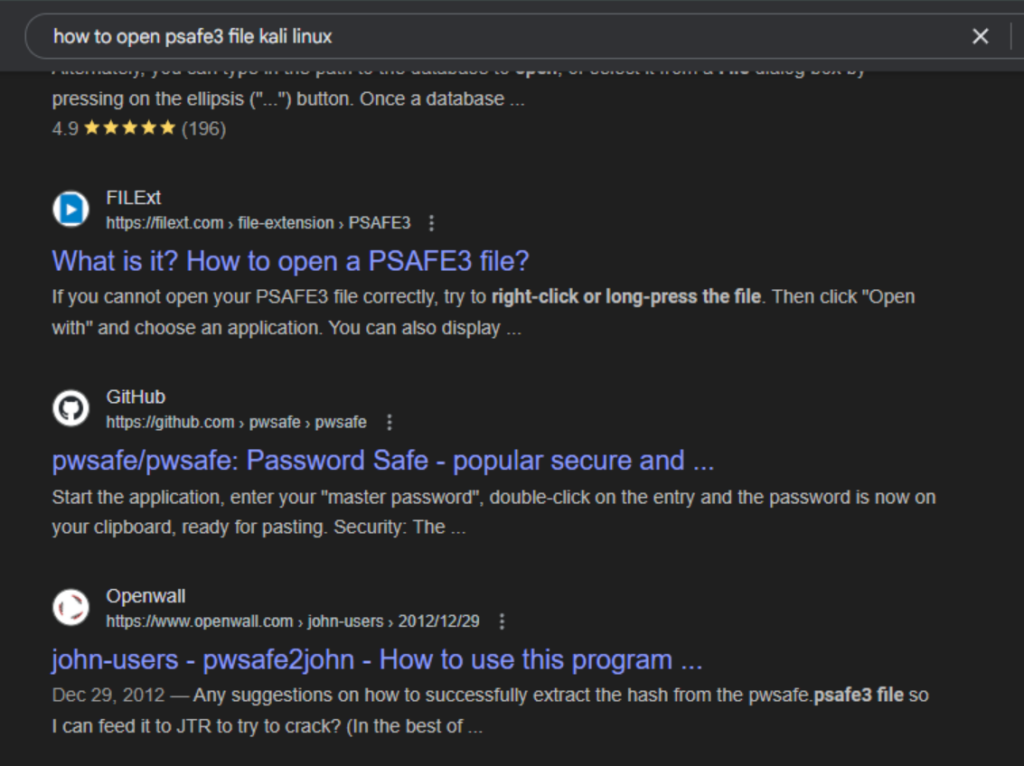Click the FILExt site favicon
Image resolution: width=1024 pixels, height=766 pixels.
71,209
